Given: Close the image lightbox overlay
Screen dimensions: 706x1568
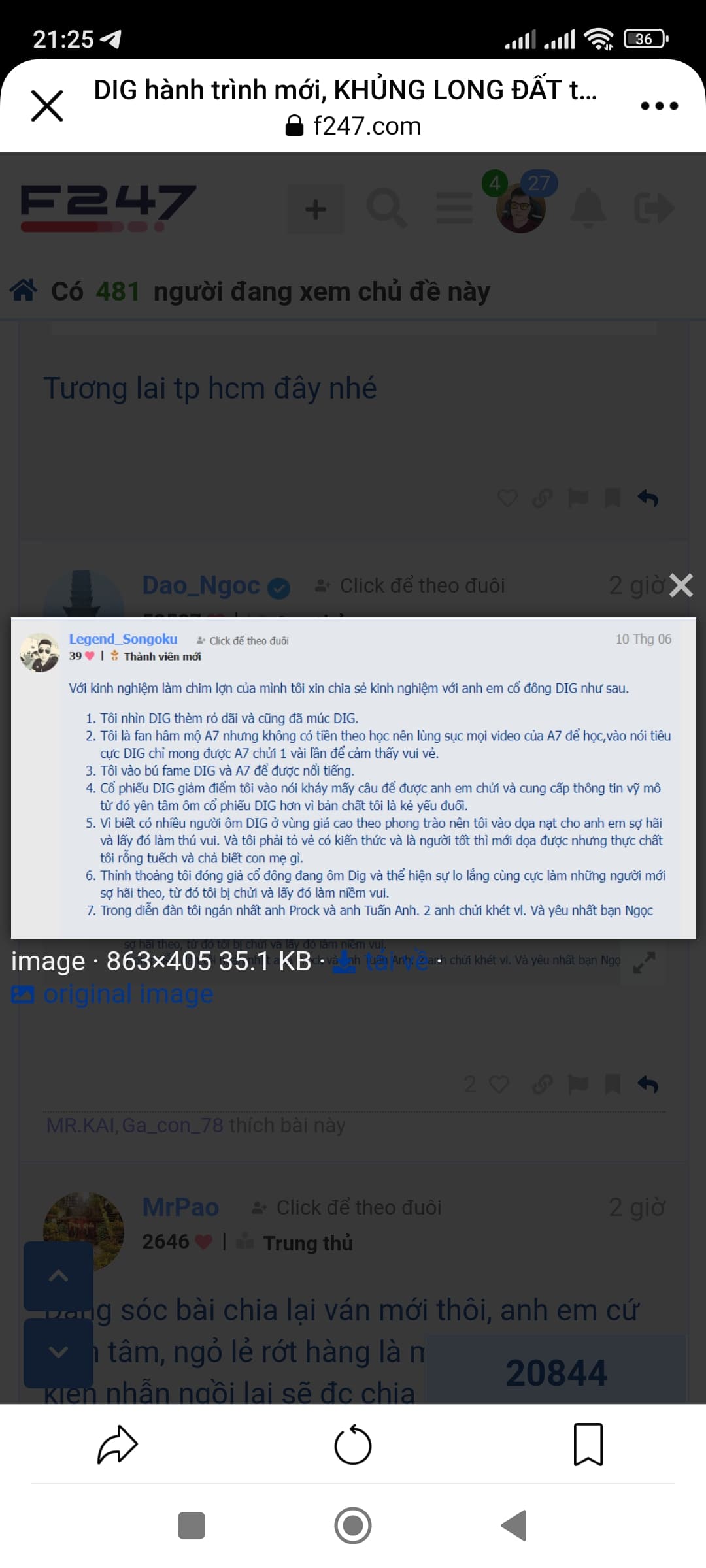Looking at the screenshot, I should 681,585.
